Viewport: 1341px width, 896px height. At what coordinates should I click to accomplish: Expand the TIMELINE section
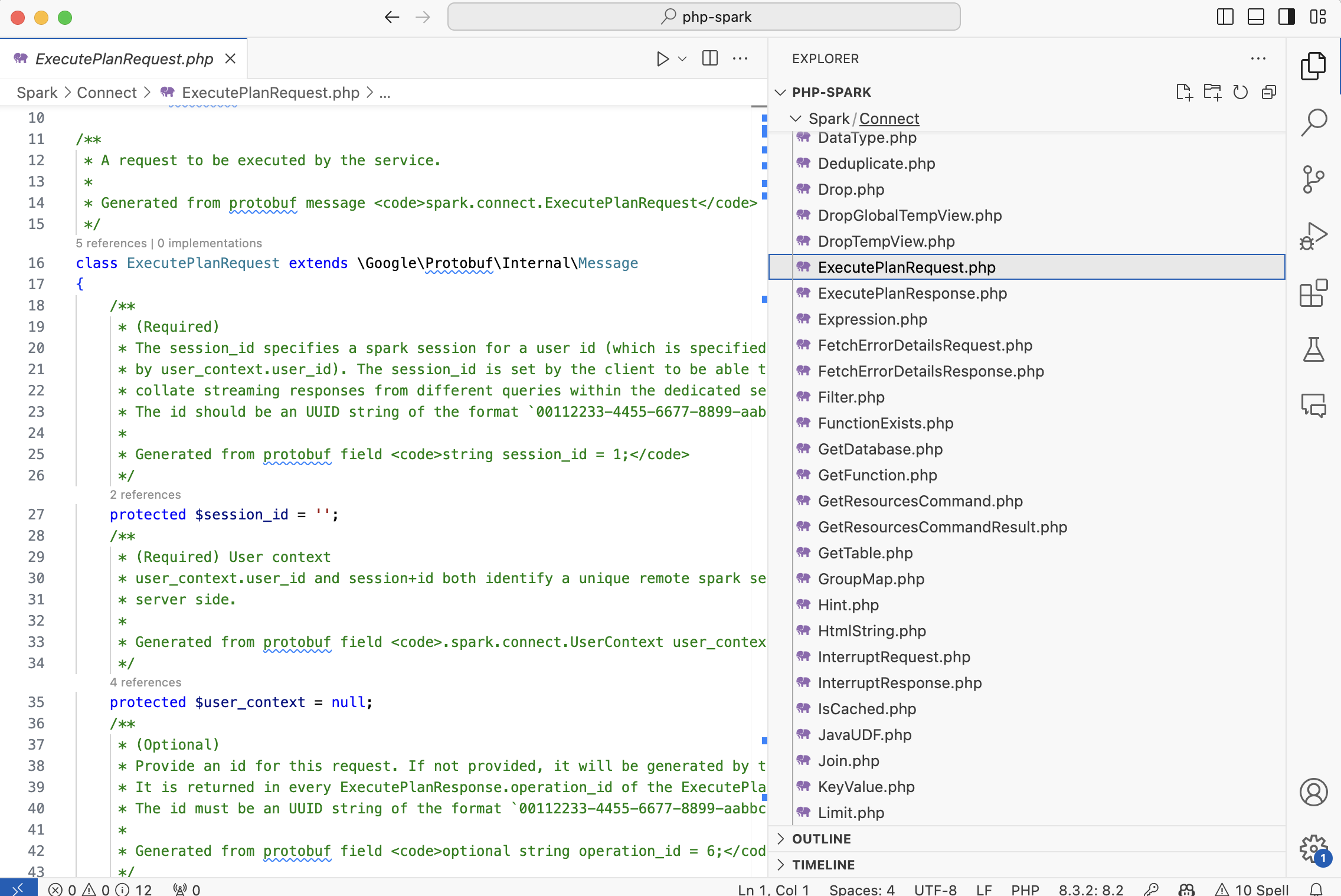(x=823, y=865)
